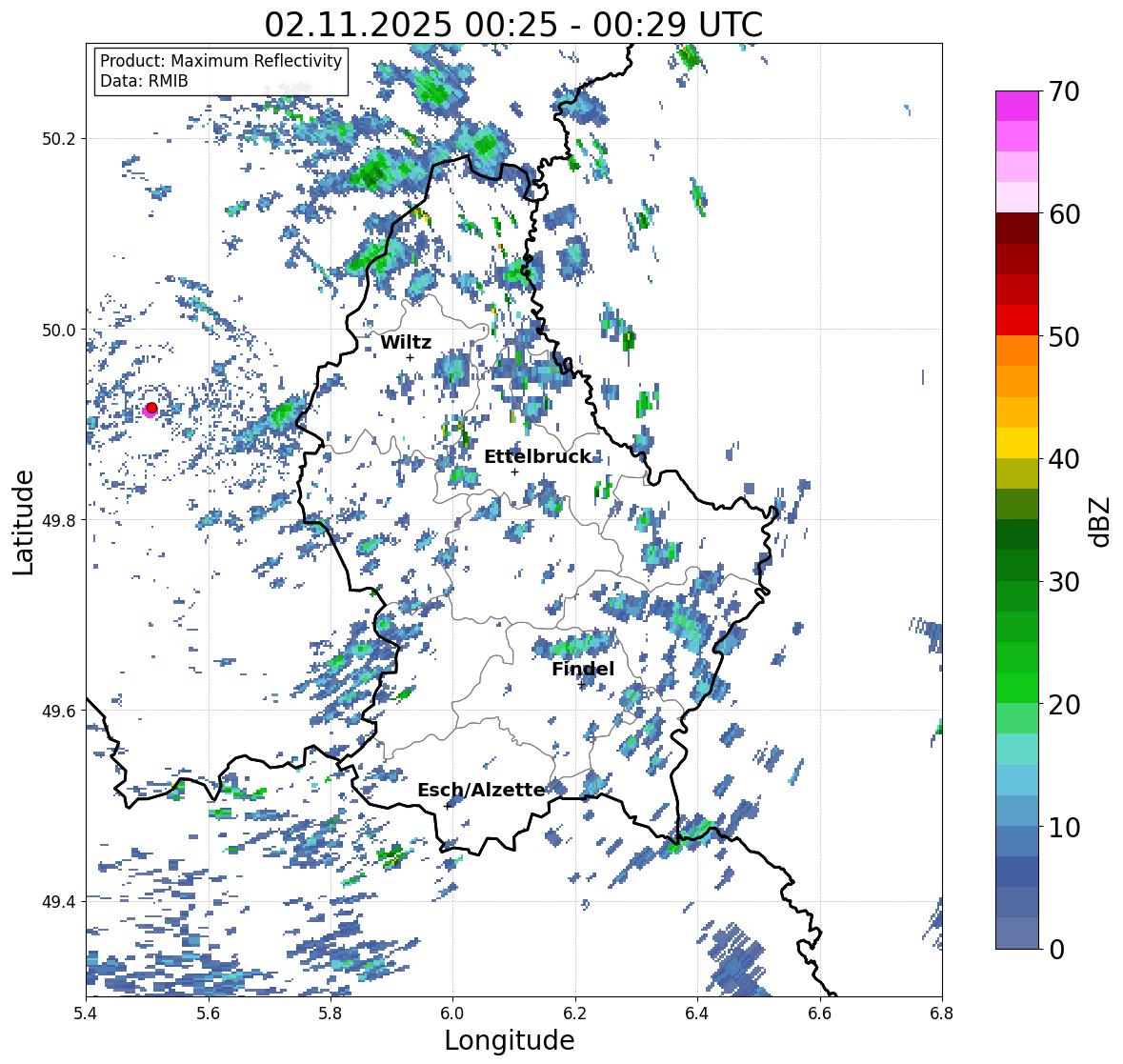Image resolution: width=1123 pixels, height=1064 pixels.
Task: Click the Findel station label
Action: 583,669
